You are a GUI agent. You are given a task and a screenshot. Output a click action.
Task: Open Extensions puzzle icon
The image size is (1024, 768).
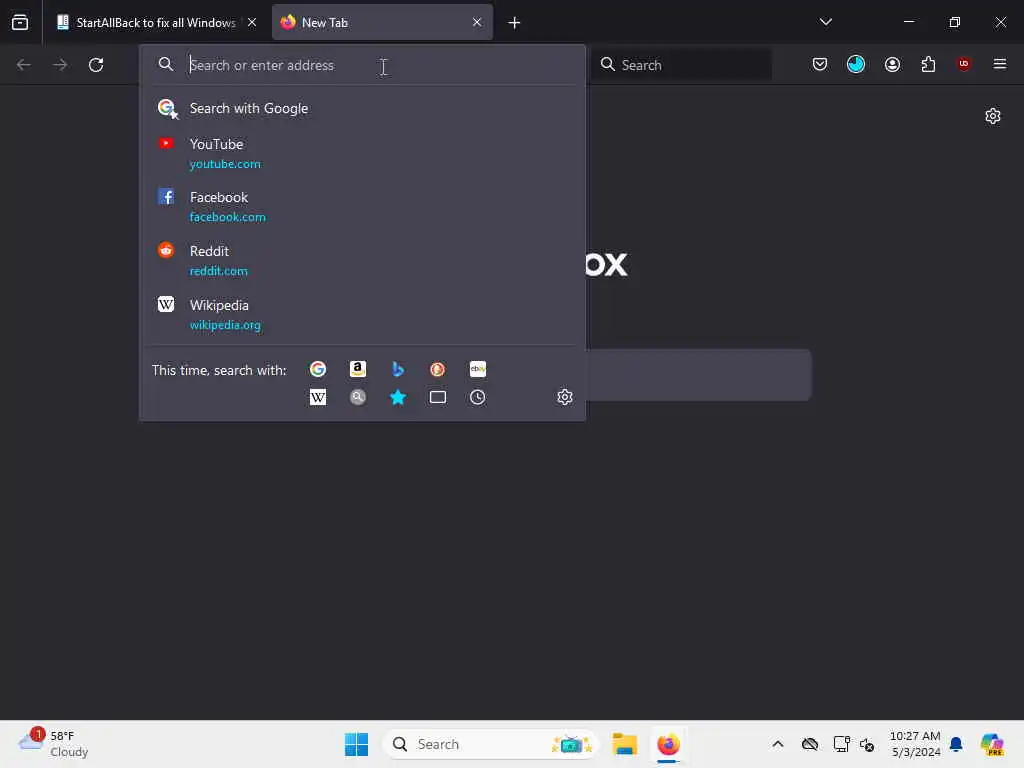[x=928, y=64]
